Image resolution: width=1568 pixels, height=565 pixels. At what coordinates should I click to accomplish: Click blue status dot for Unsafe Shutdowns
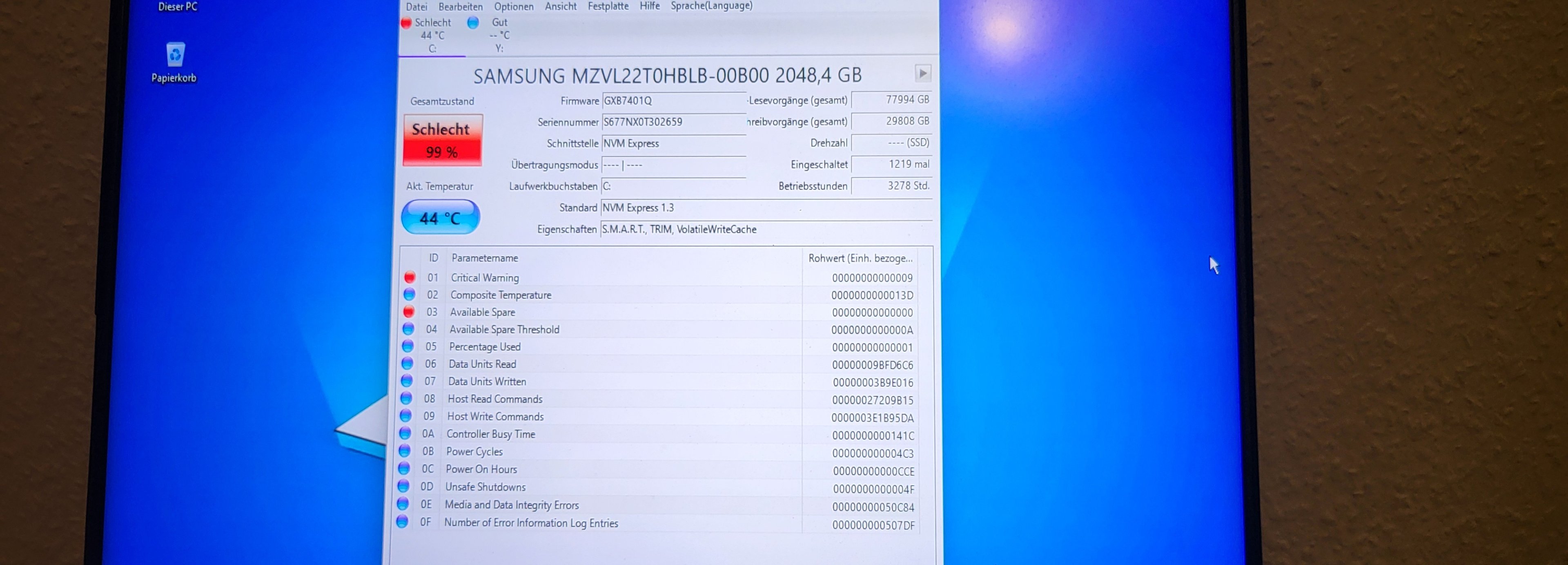403,487
